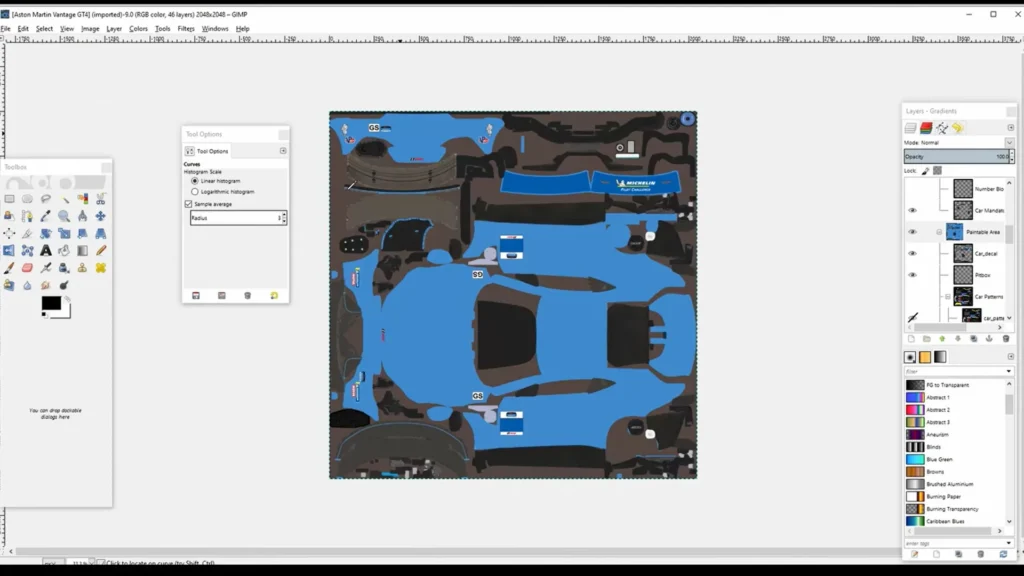This screenshot has width=1024, height=576.
Task: Select the Ink tool
Action: (x=64, y=268)
